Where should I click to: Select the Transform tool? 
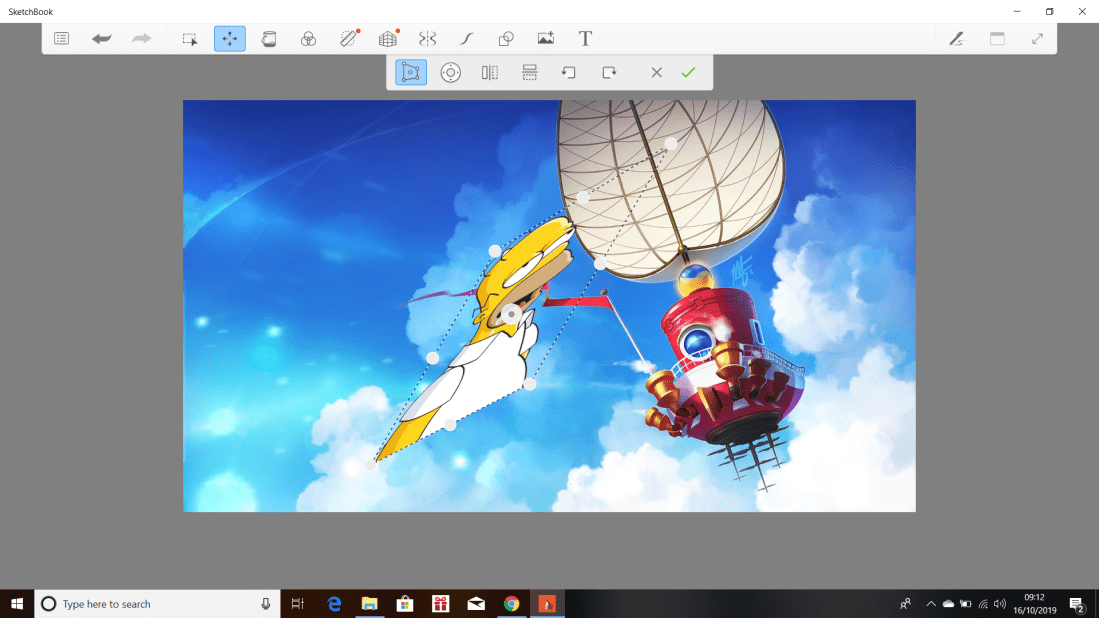coord(230,38)
